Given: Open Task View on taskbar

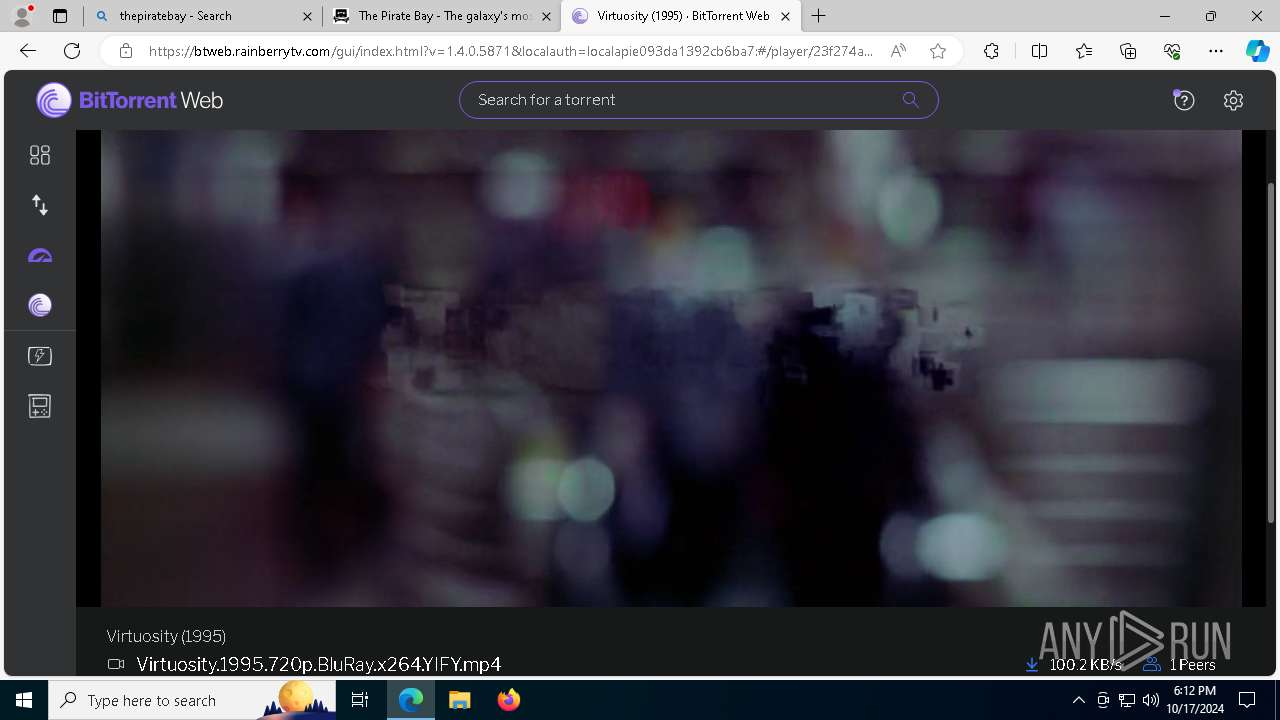Looking at the screenshot, I should pos(360,700).
